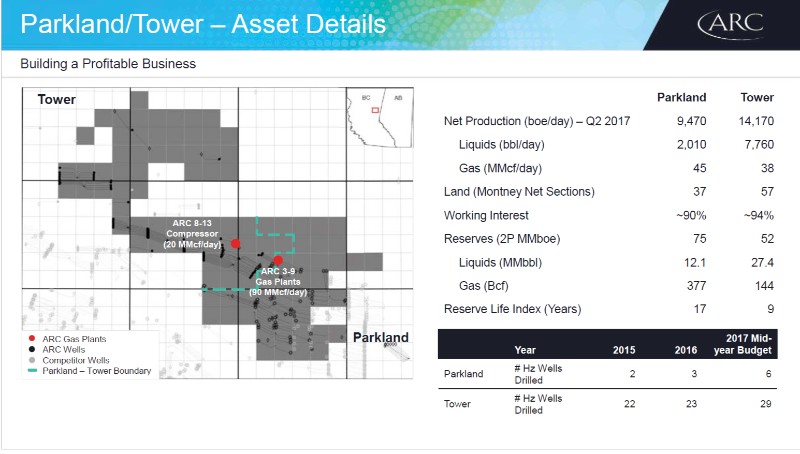Click Parkland 2015 wells drilled value 2
800x454 pixels.
coord(632,374)
